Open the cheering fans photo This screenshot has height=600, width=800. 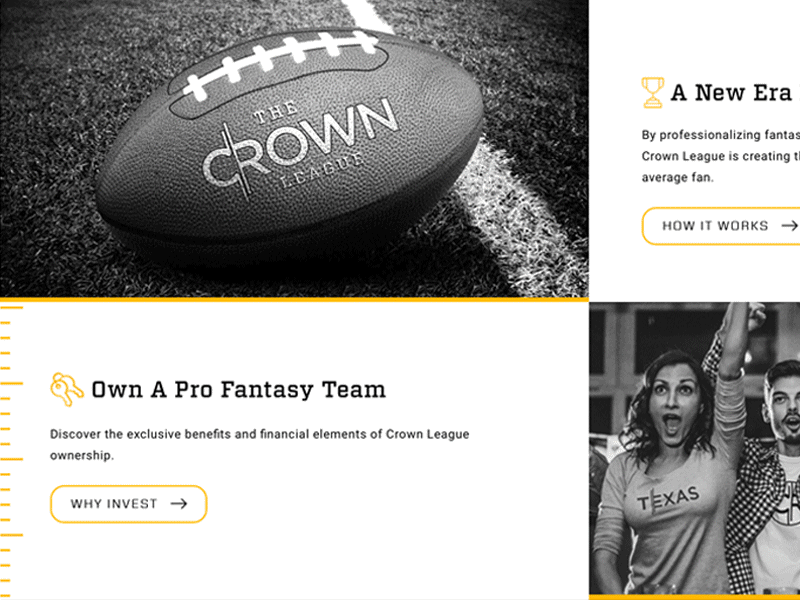(x=694, y=450)
